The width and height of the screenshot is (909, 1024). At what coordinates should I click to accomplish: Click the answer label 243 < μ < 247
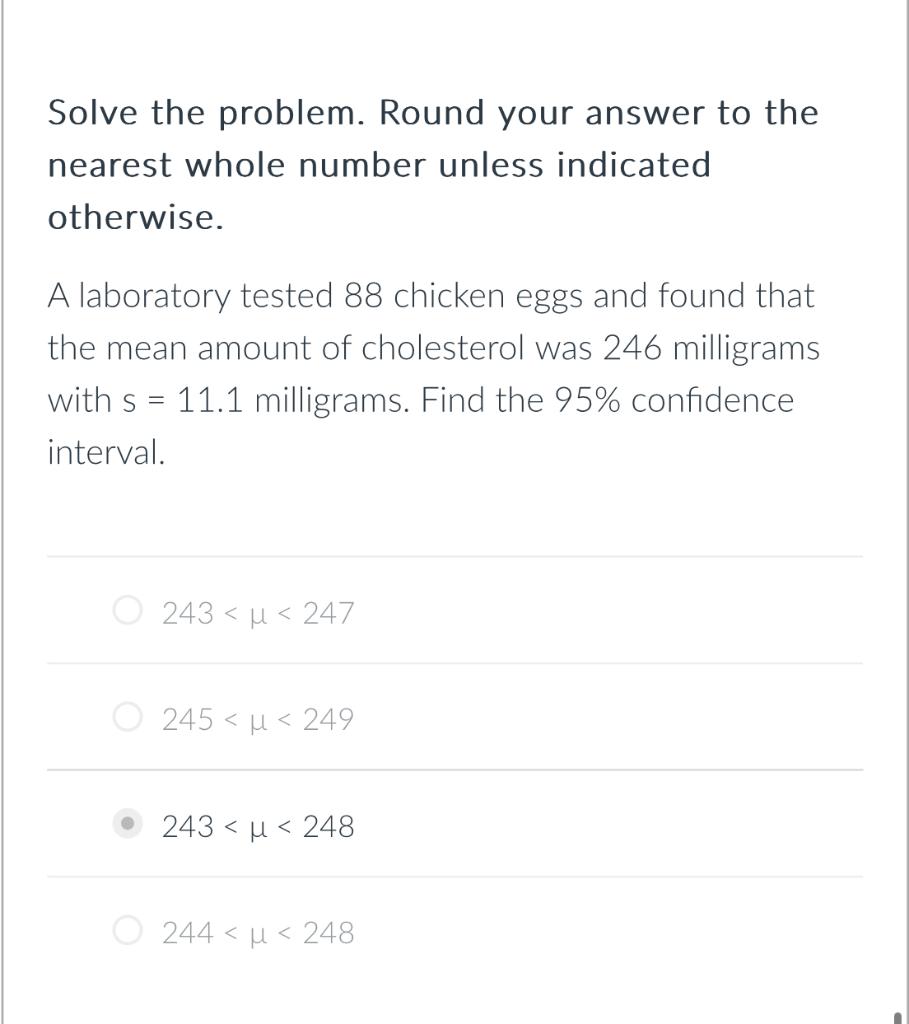[258, 613]
